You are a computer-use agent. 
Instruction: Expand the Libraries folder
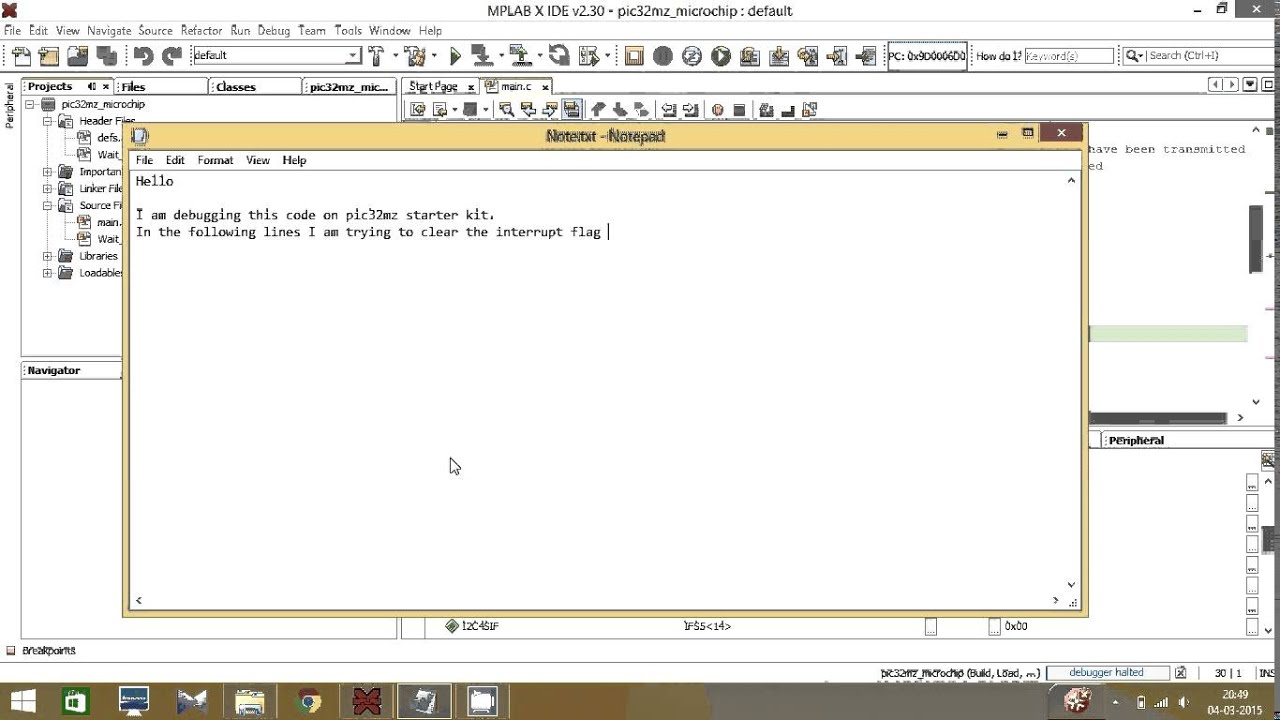click(x=47, y=256)
